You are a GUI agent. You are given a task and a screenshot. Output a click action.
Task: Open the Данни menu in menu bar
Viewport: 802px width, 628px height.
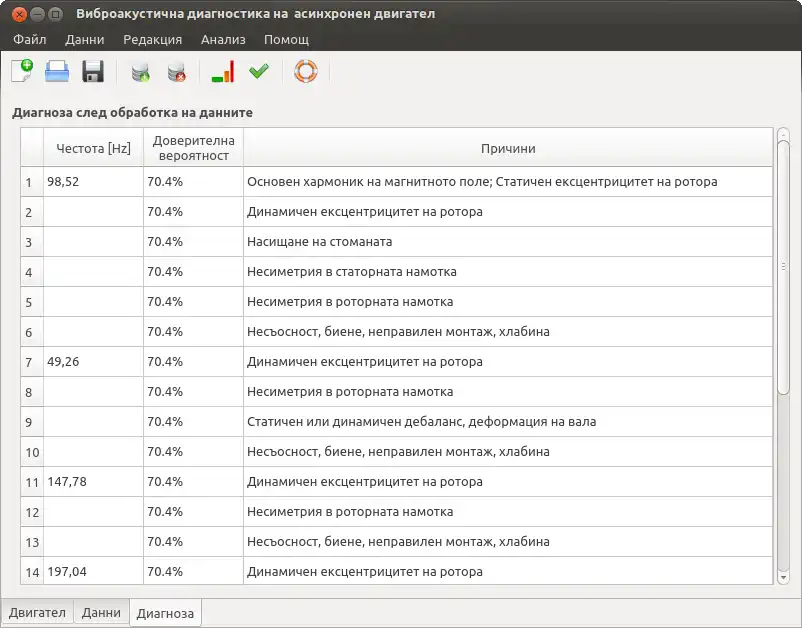click(x=85, y=39)
